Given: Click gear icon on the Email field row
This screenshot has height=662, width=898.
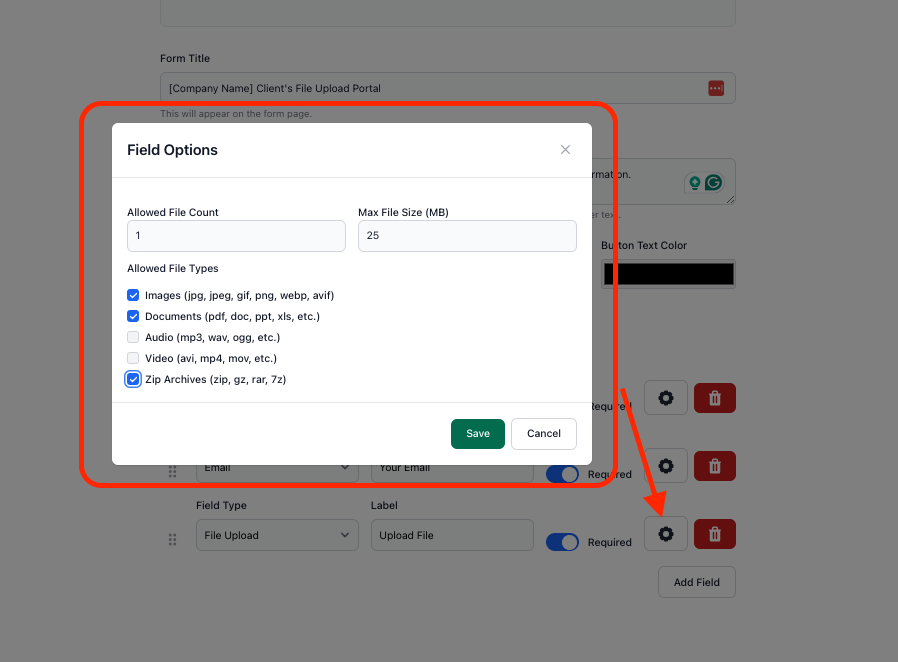Looking at the screenshot, I should (665, 466).
